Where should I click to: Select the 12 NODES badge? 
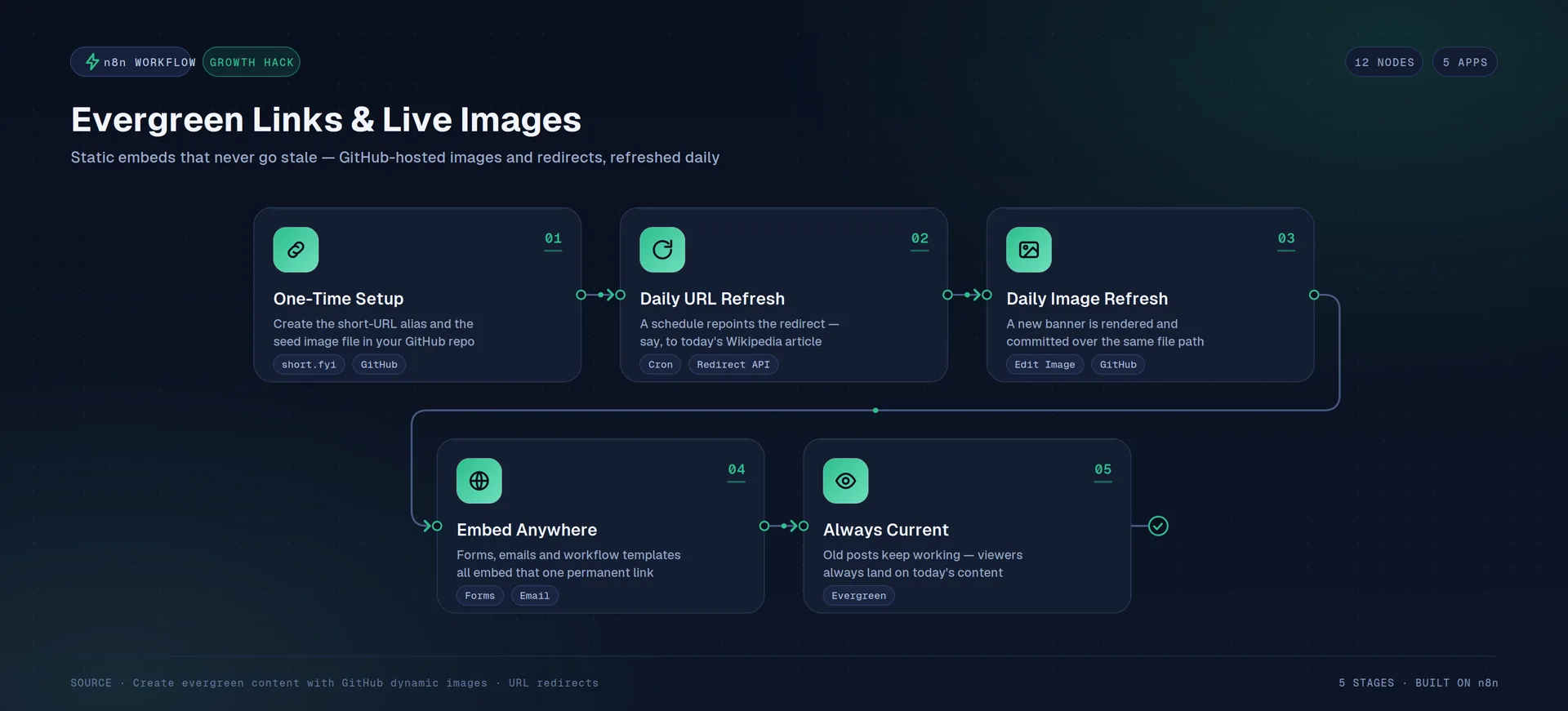[x=1384, y=62]
